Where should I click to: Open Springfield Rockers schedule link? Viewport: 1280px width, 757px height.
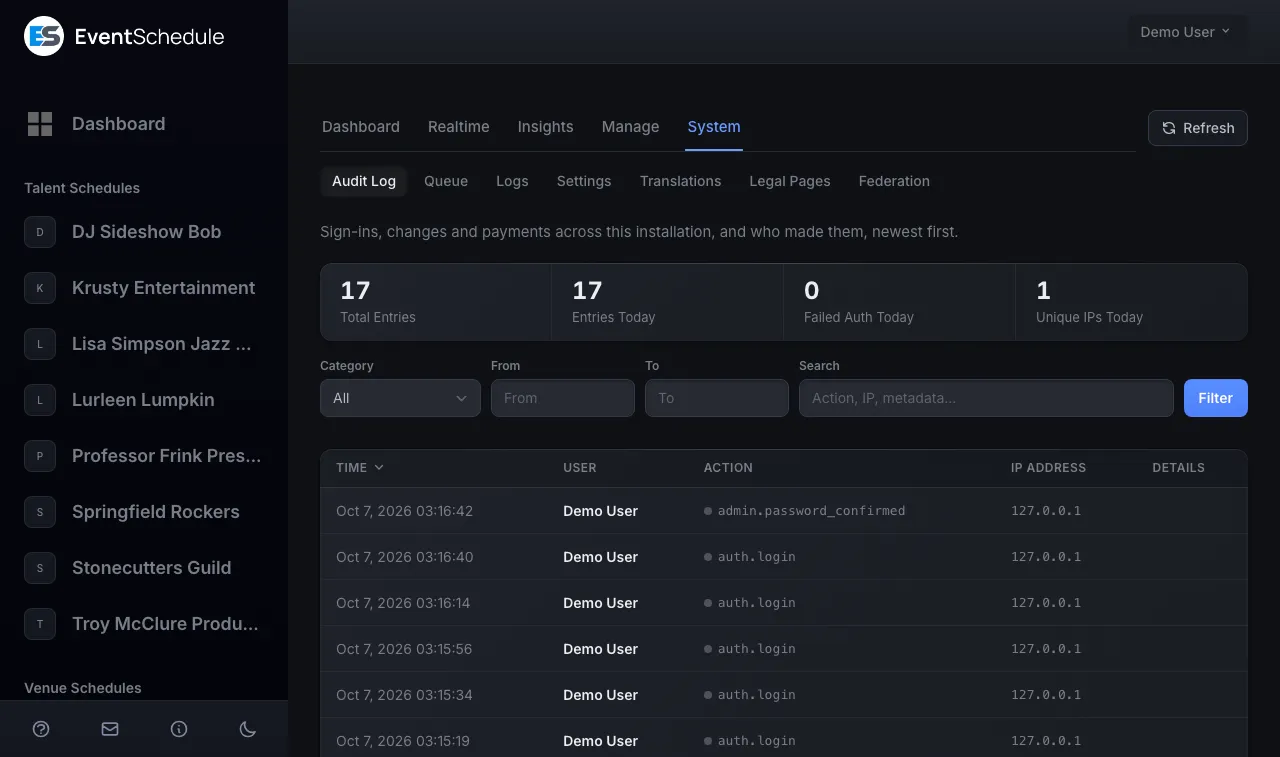(156, 512)
